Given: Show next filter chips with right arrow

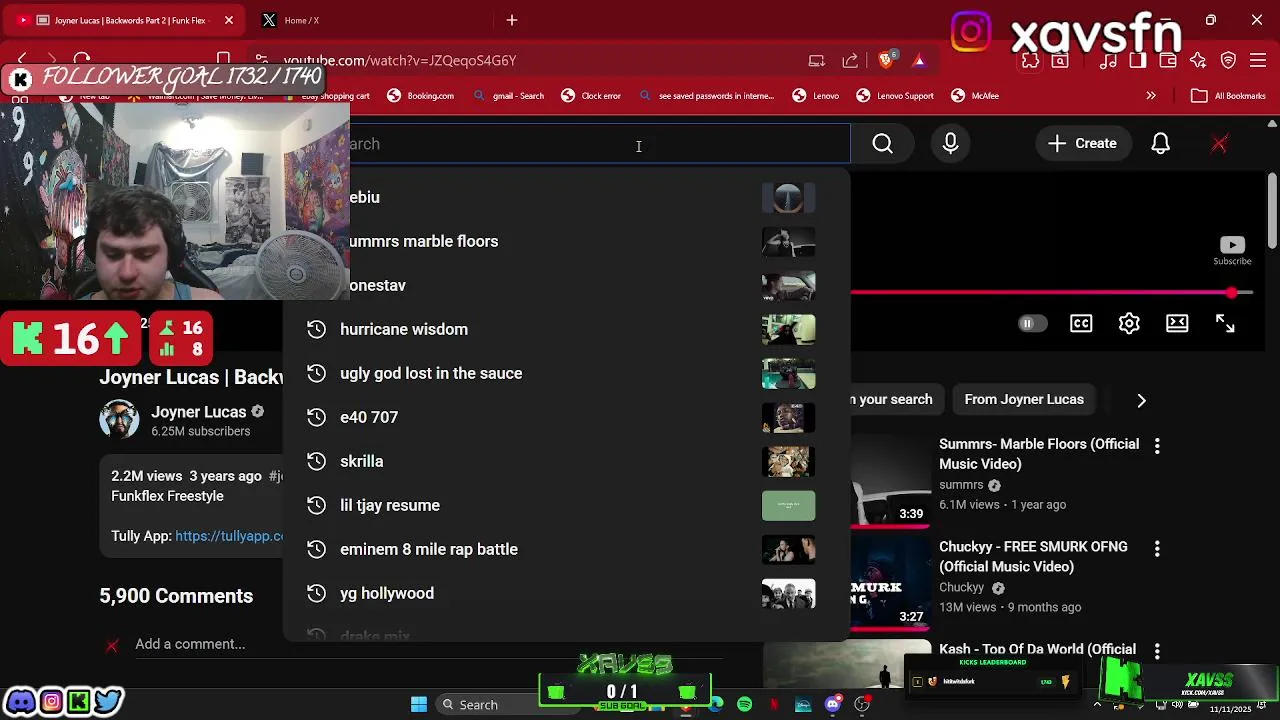Looking at the screenshot, I should point(1141,400).
